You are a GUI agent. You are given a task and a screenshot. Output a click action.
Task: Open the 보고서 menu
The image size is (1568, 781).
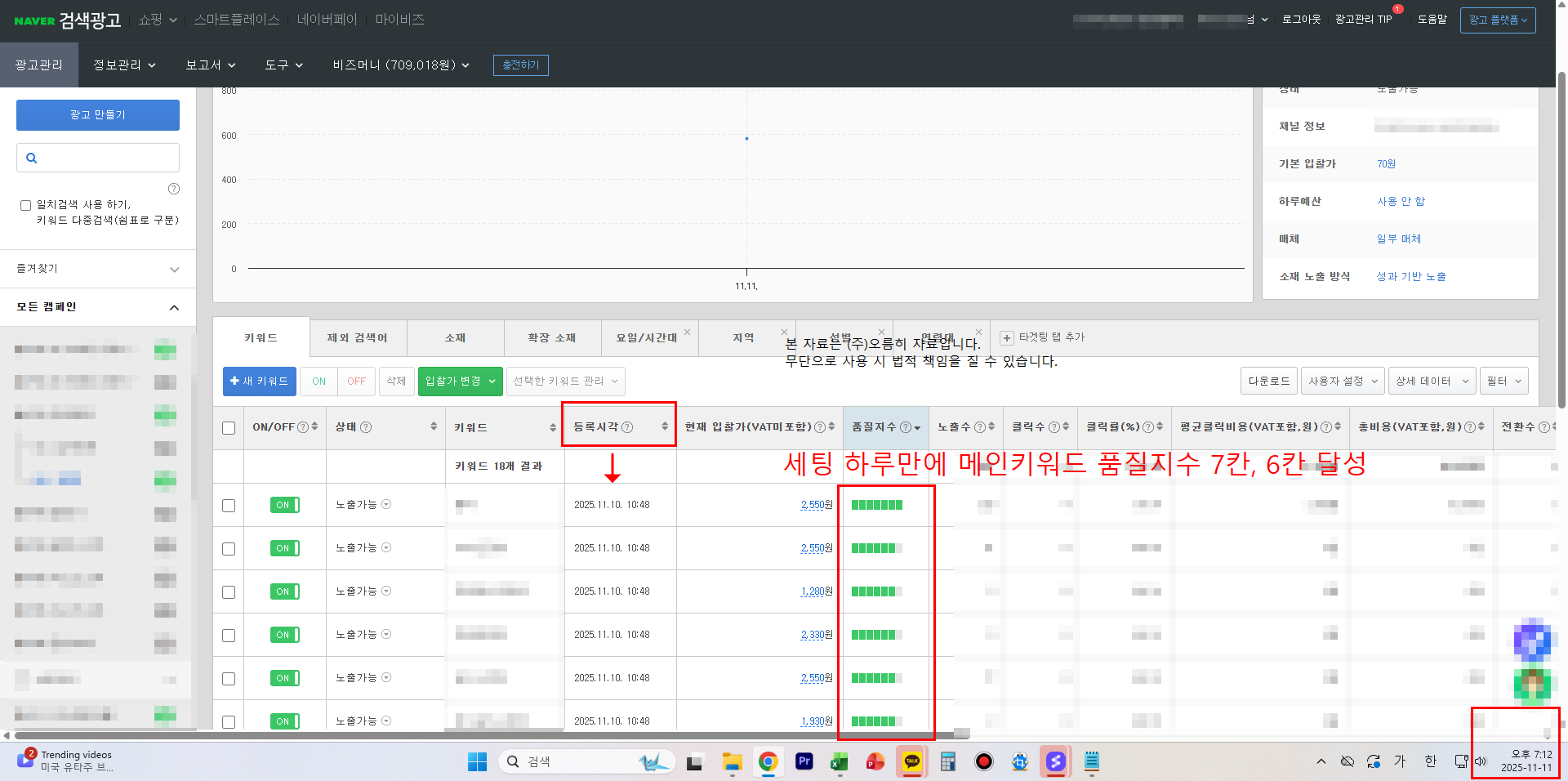(210, 65)
